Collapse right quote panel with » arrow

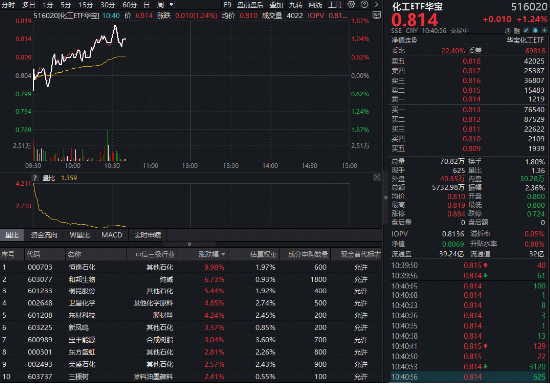click(386, 197)
